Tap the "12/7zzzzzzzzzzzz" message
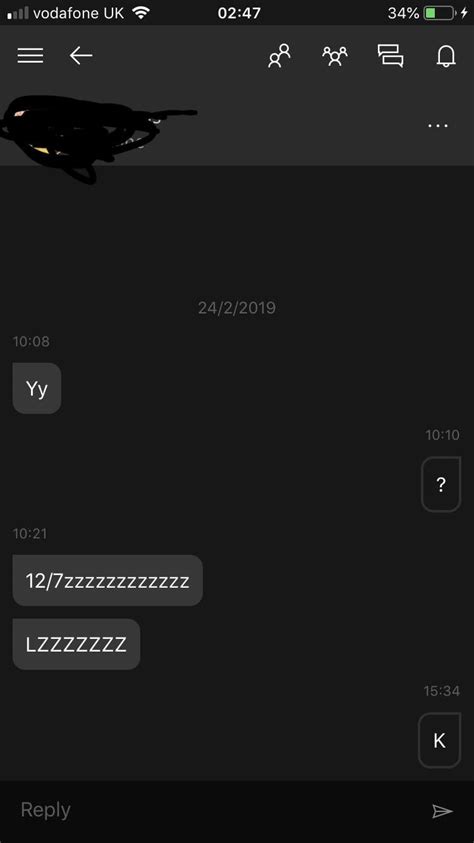 107,581
